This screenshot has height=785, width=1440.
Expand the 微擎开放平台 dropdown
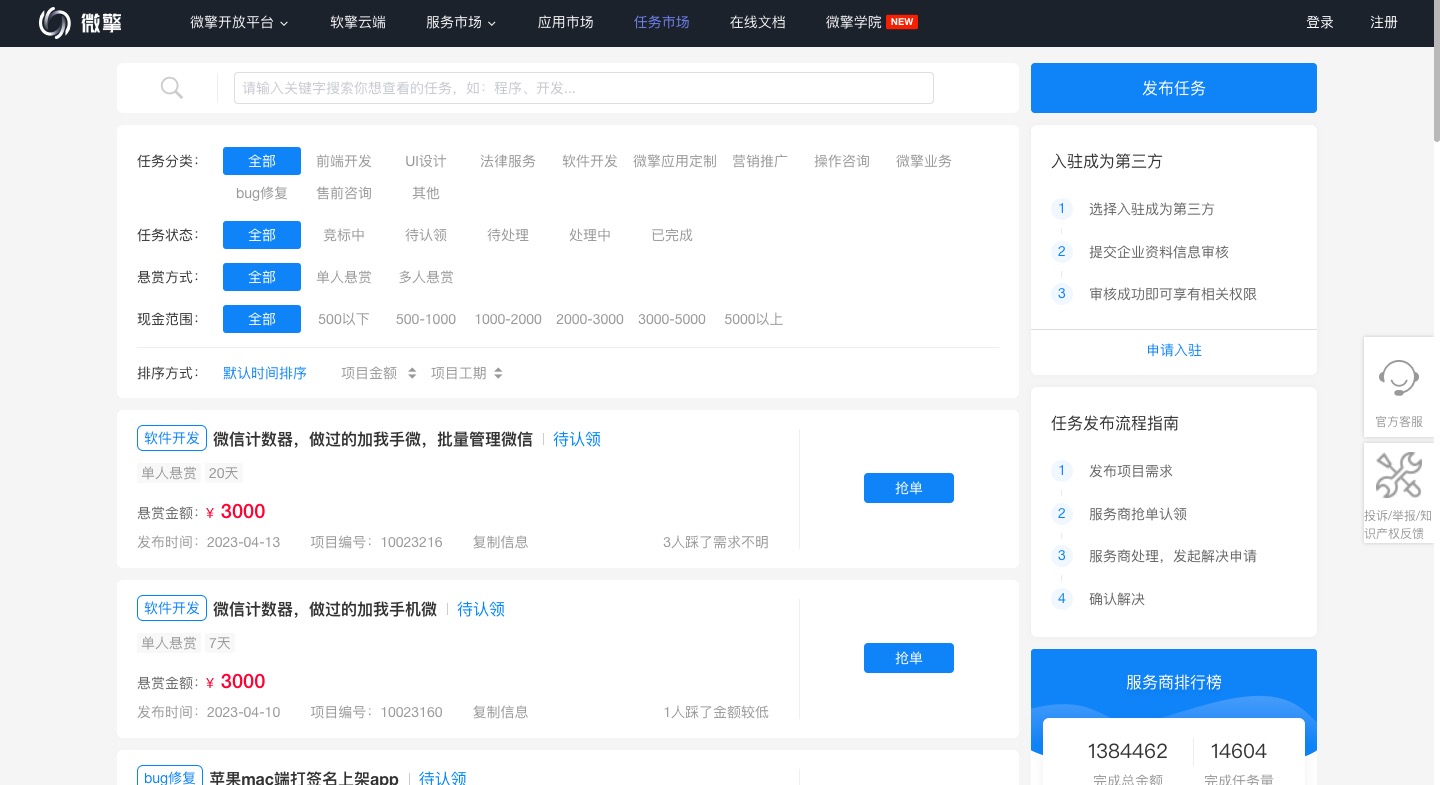239,22
